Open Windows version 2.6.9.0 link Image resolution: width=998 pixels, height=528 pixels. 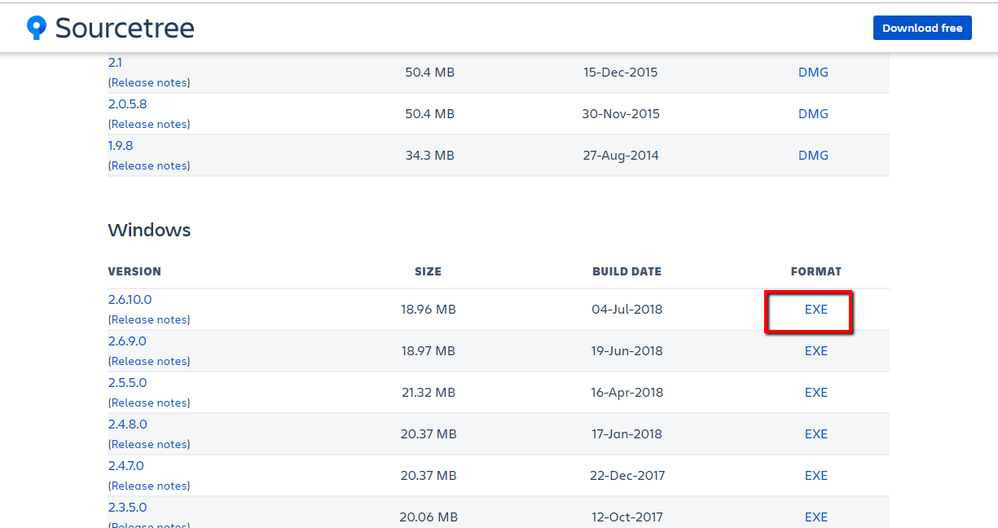[x=127, y=341]
